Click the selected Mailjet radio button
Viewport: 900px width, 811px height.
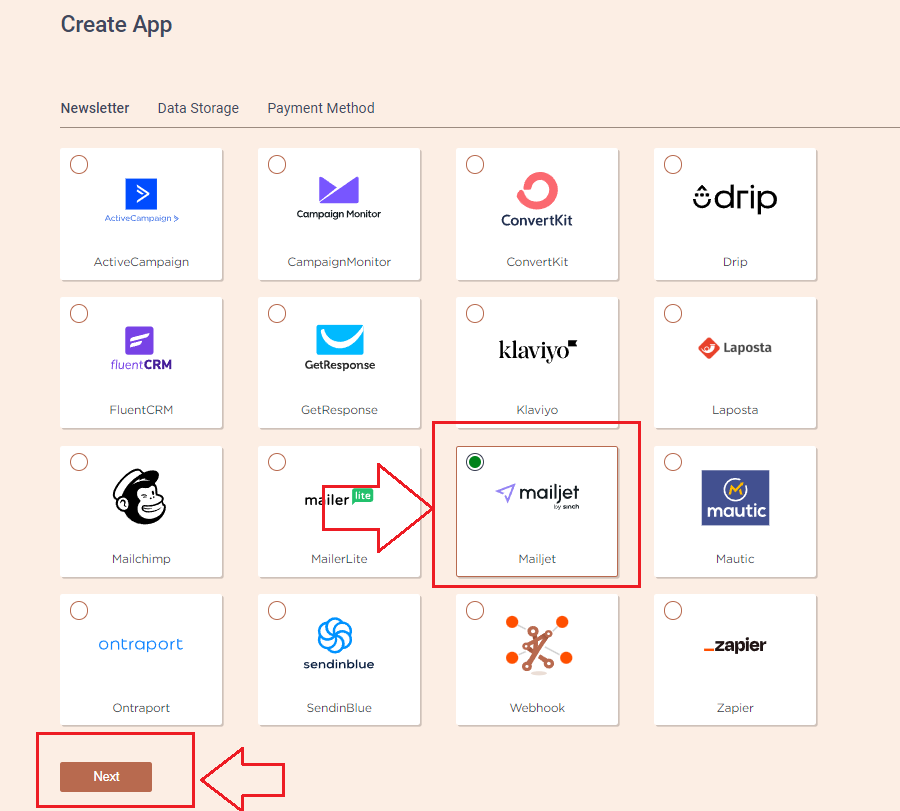pyautogui.click(x=475, y=462)
